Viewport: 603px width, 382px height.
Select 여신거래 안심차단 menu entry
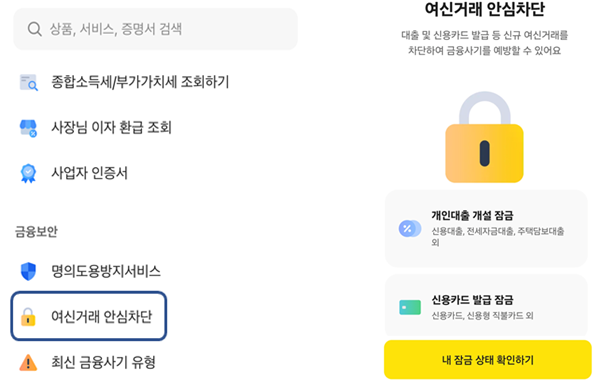[89, 316]
